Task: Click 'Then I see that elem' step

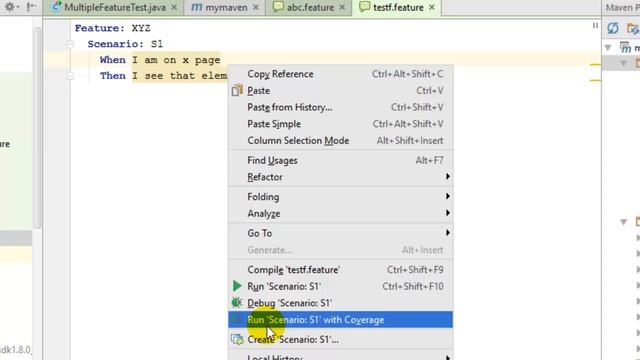Action: click(164, 76)
